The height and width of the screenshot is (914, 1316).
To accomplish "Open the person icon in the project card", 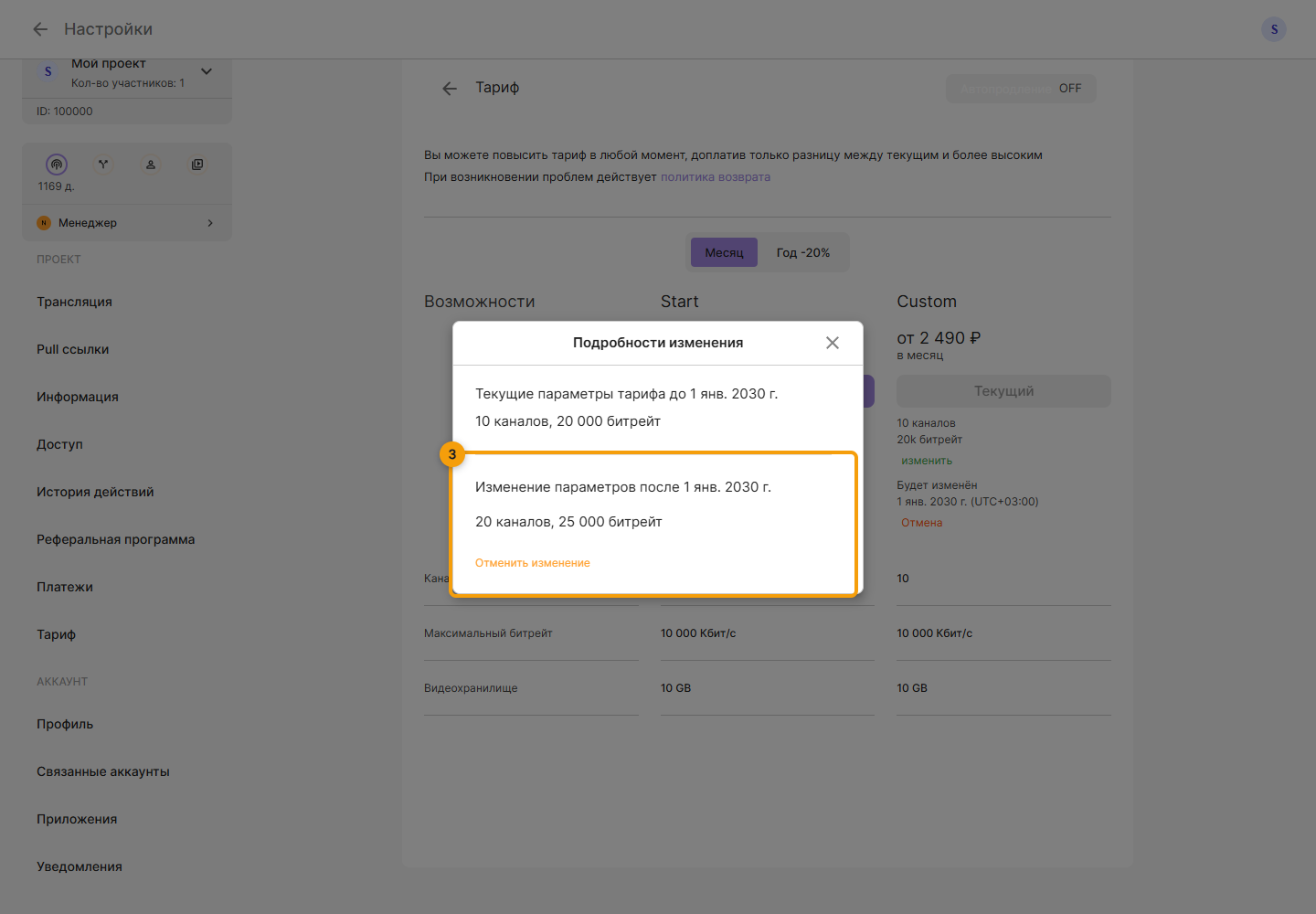I will (x=151, y=165).
